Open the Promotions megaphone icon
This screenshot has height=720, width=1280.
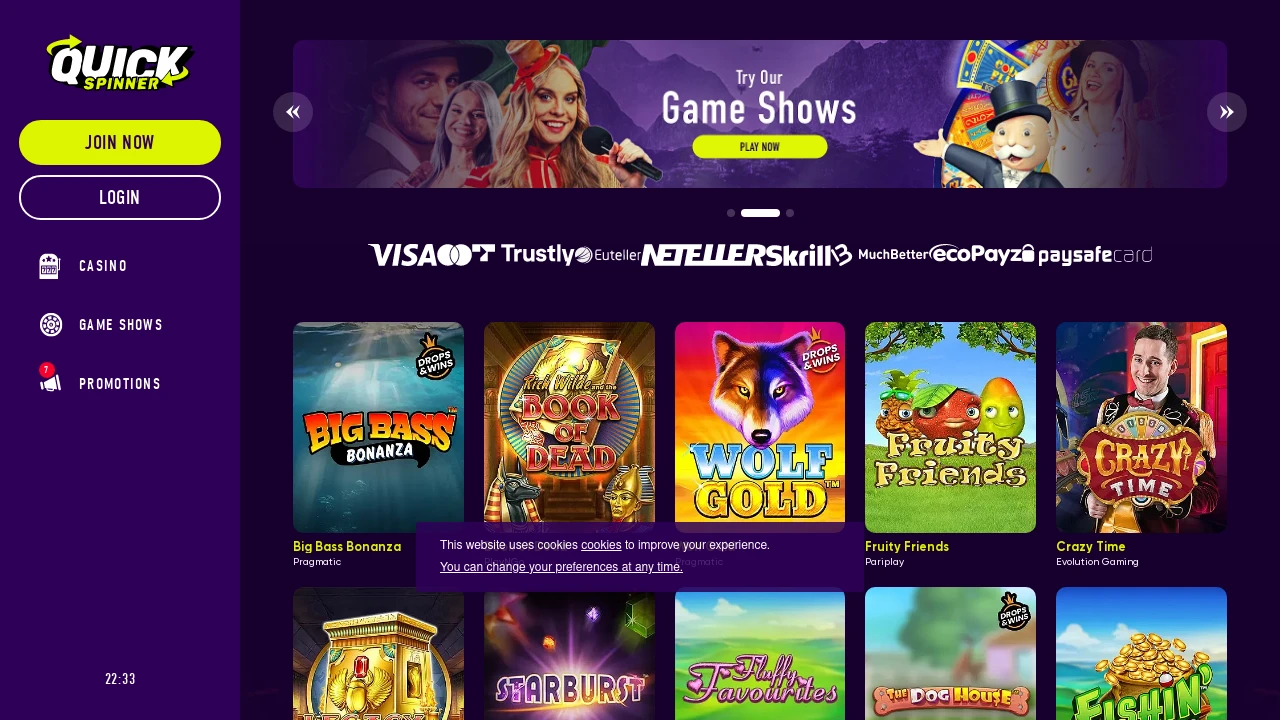tap(50, 382)
